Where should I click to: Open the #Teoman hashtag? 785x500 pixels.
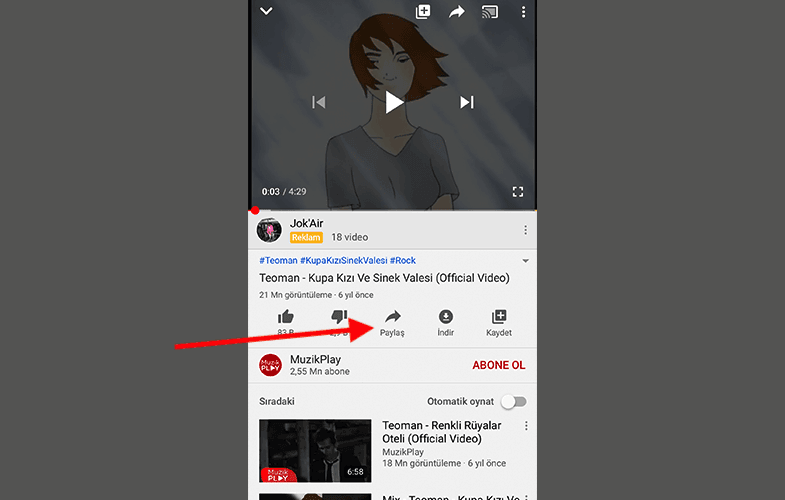(278, 260)
